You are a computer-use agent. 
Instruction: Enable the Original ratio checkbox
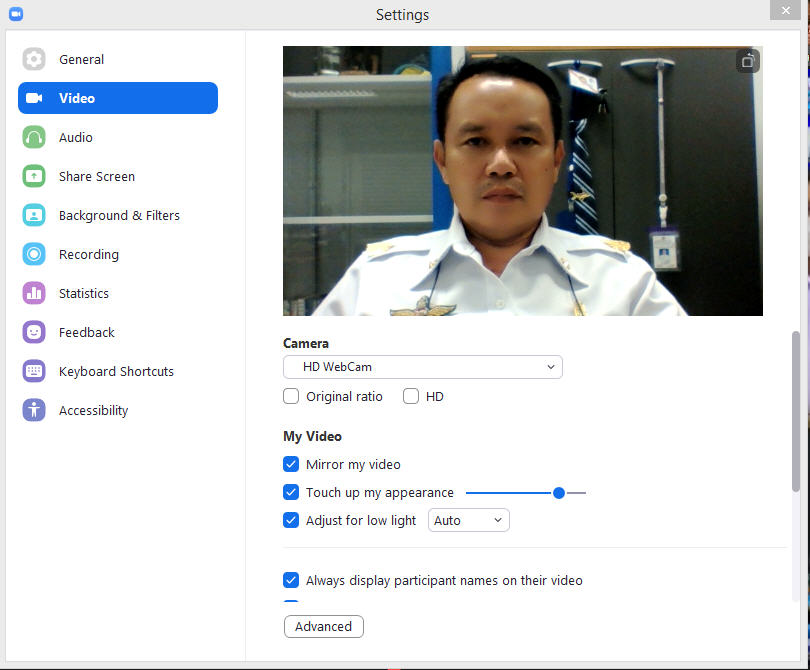point(291,396)
